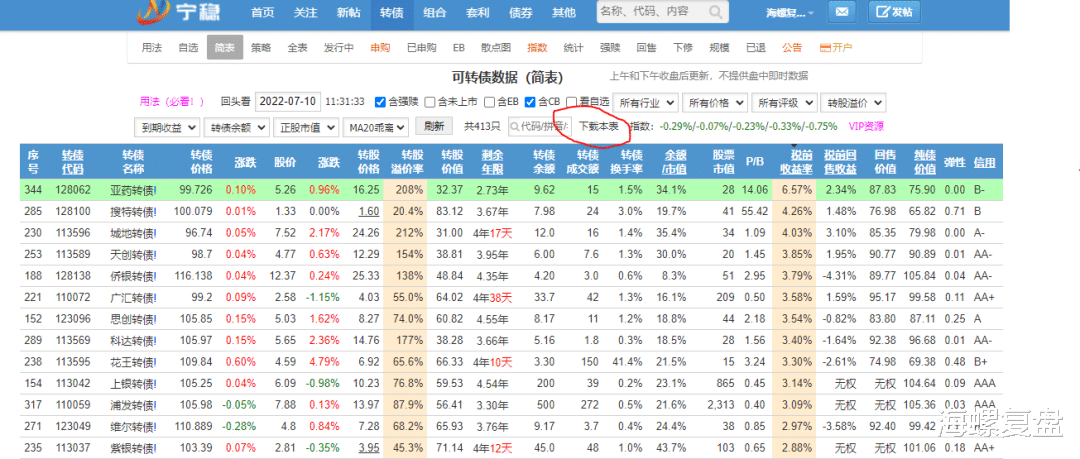This screenshot has width=1080, height=459.
Task: Switch to the 已申购 sub-tab
Action: pos(422,48)
